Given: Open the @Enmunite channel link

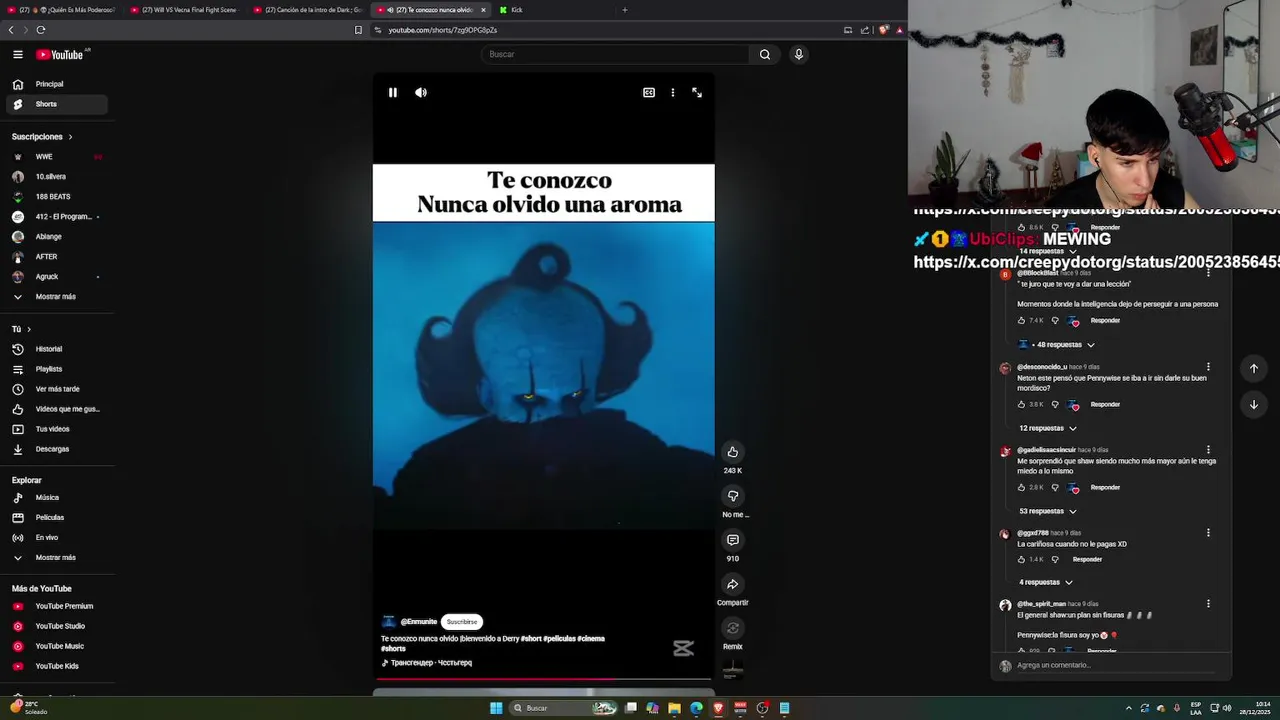Looking at the screenshot, I should (x=419, y=622).
